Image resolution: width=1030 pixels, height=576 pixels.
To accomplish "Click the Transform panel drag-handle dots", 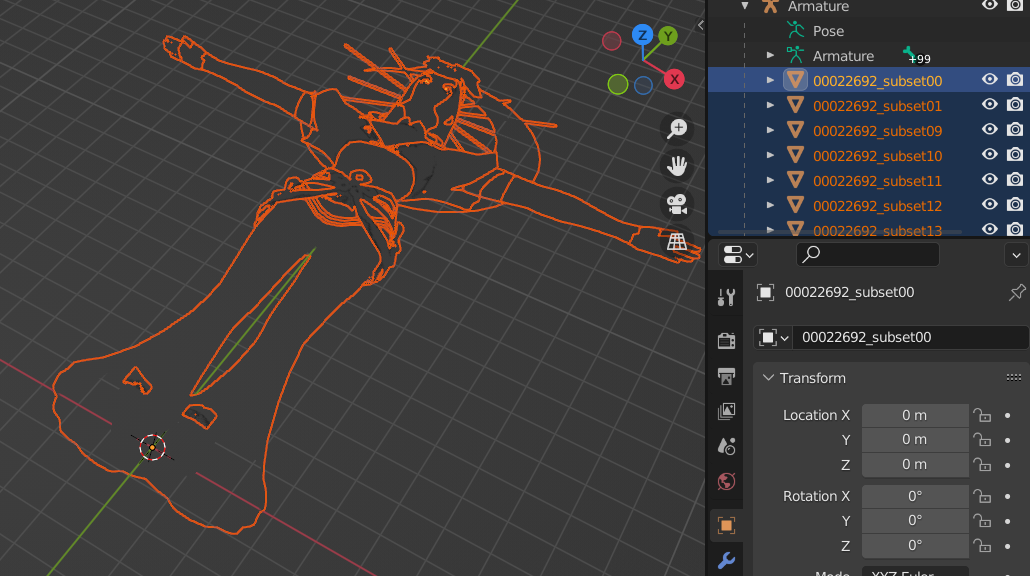I will coord(1014,378).
